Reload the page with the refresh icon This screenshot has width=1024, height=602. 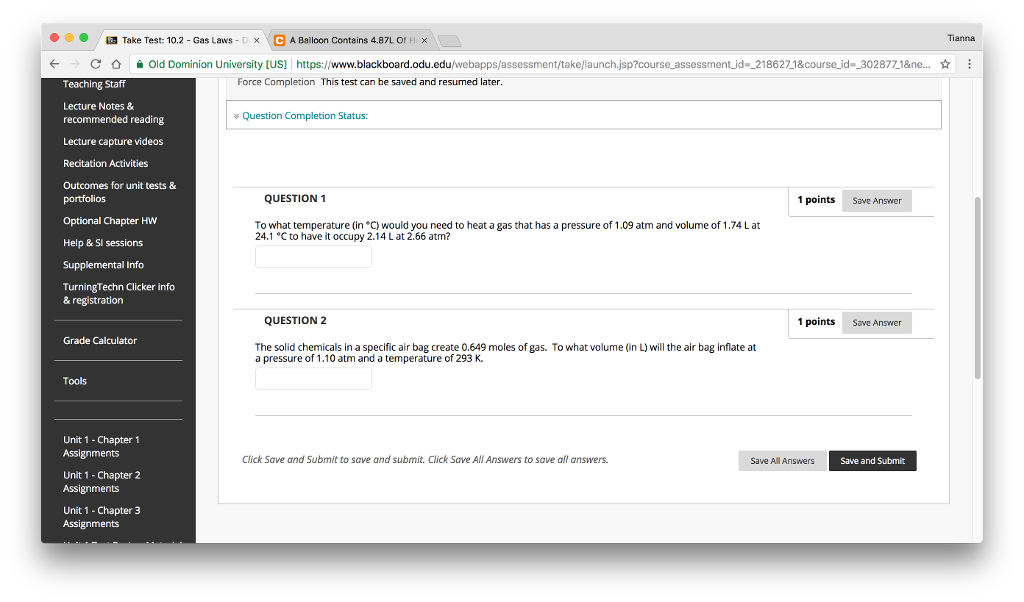(96, 64)
